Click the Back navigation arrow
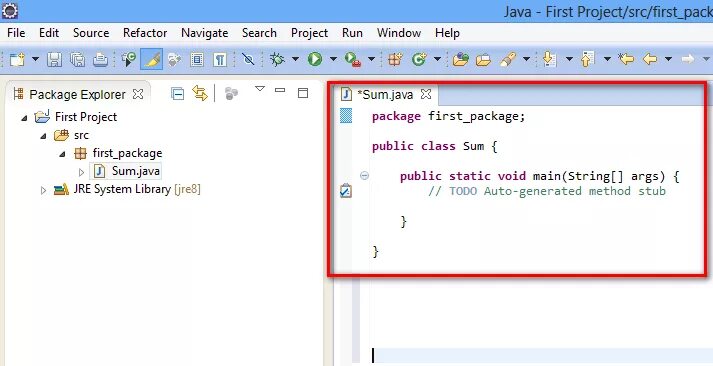The image size is (713, 366). 650,60
